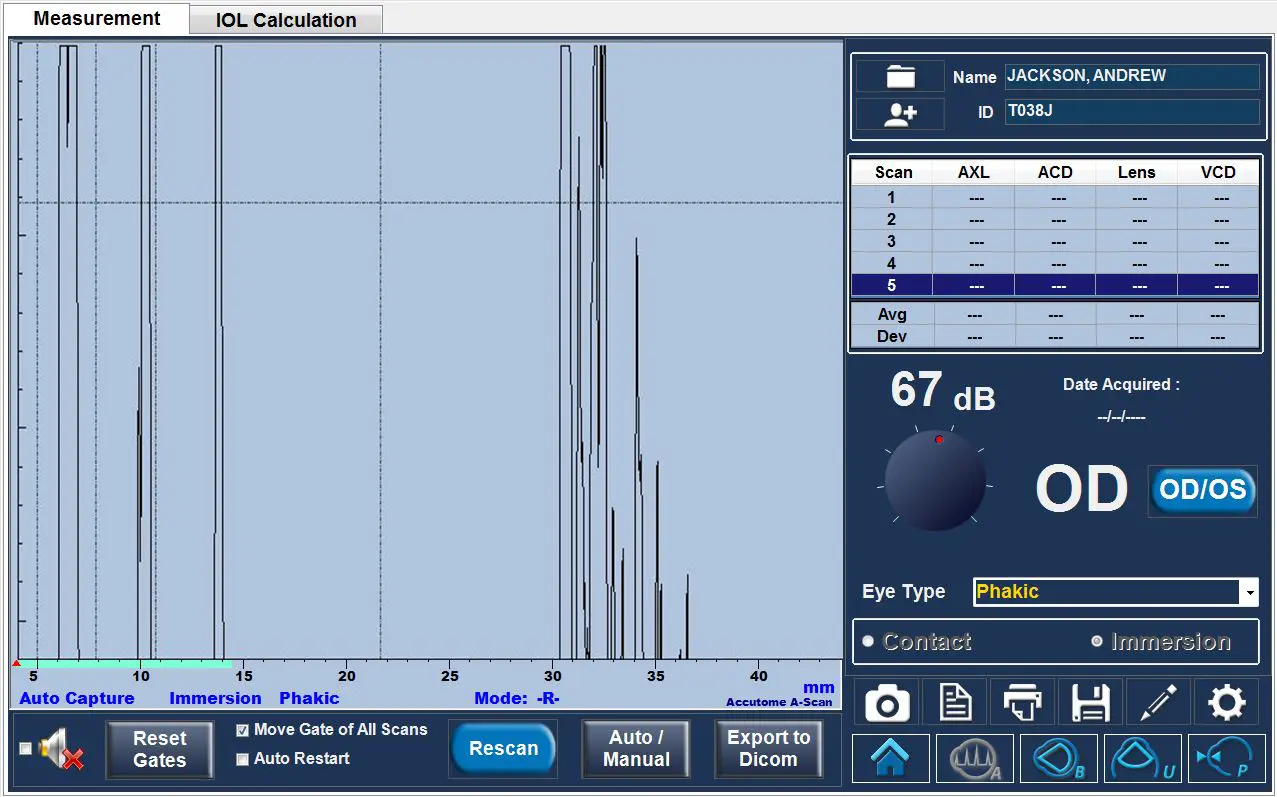Select the Measurement tab
1277x797 pixels.
click(97, 19)
